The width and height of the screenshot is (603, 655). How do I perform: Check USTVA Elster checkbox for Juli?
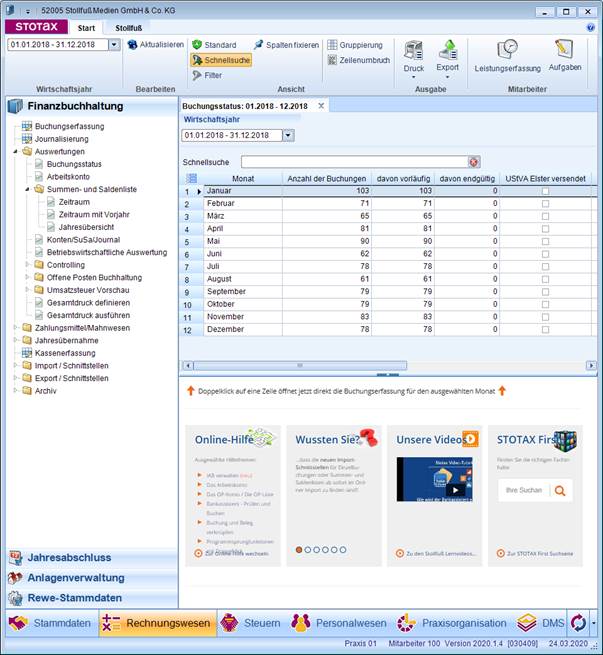[545, 266]
